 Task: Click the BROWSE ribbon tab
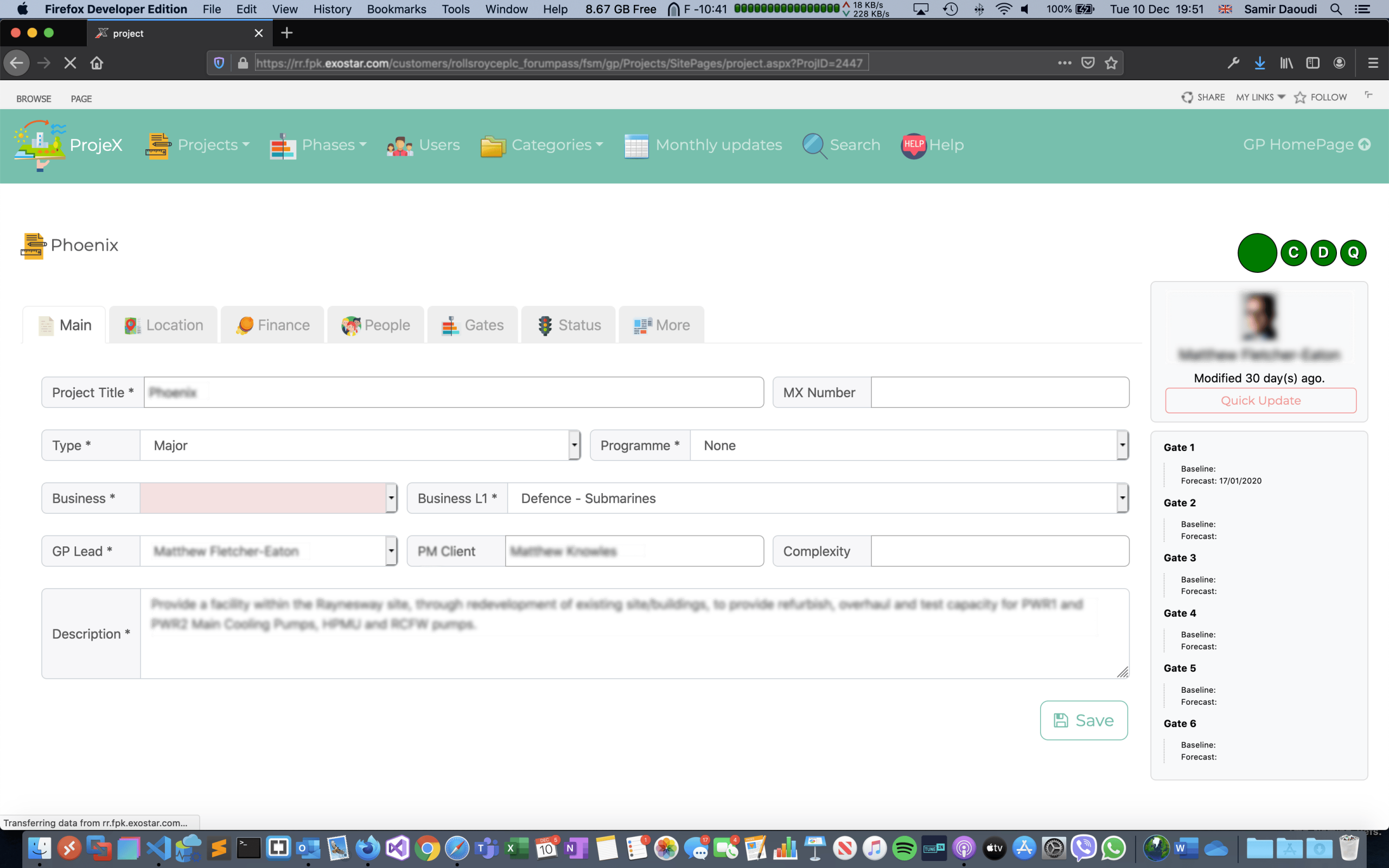tap(34, 99)
